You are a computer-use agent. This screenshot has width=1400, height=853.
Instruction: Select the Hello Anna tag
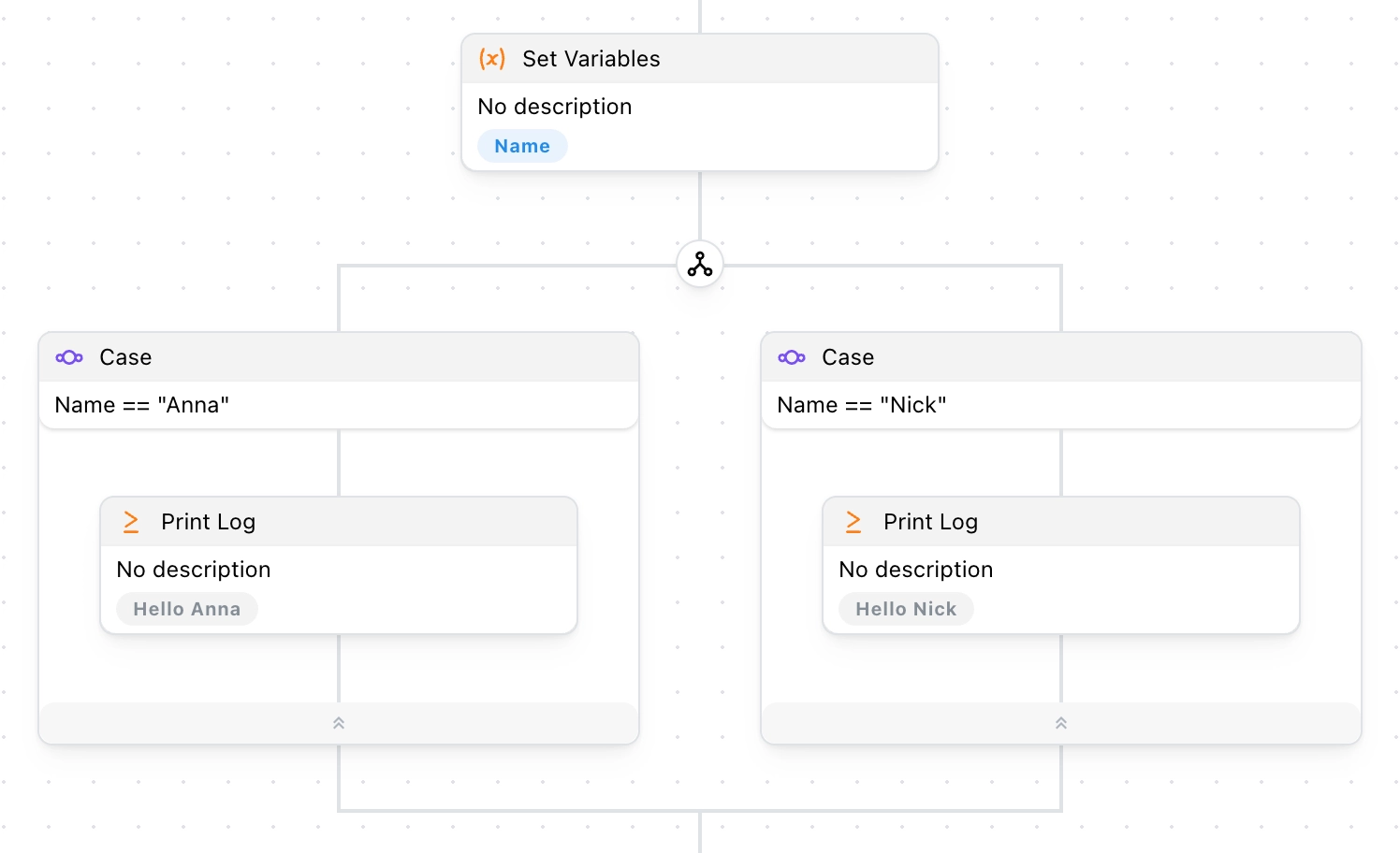[187, 609]
